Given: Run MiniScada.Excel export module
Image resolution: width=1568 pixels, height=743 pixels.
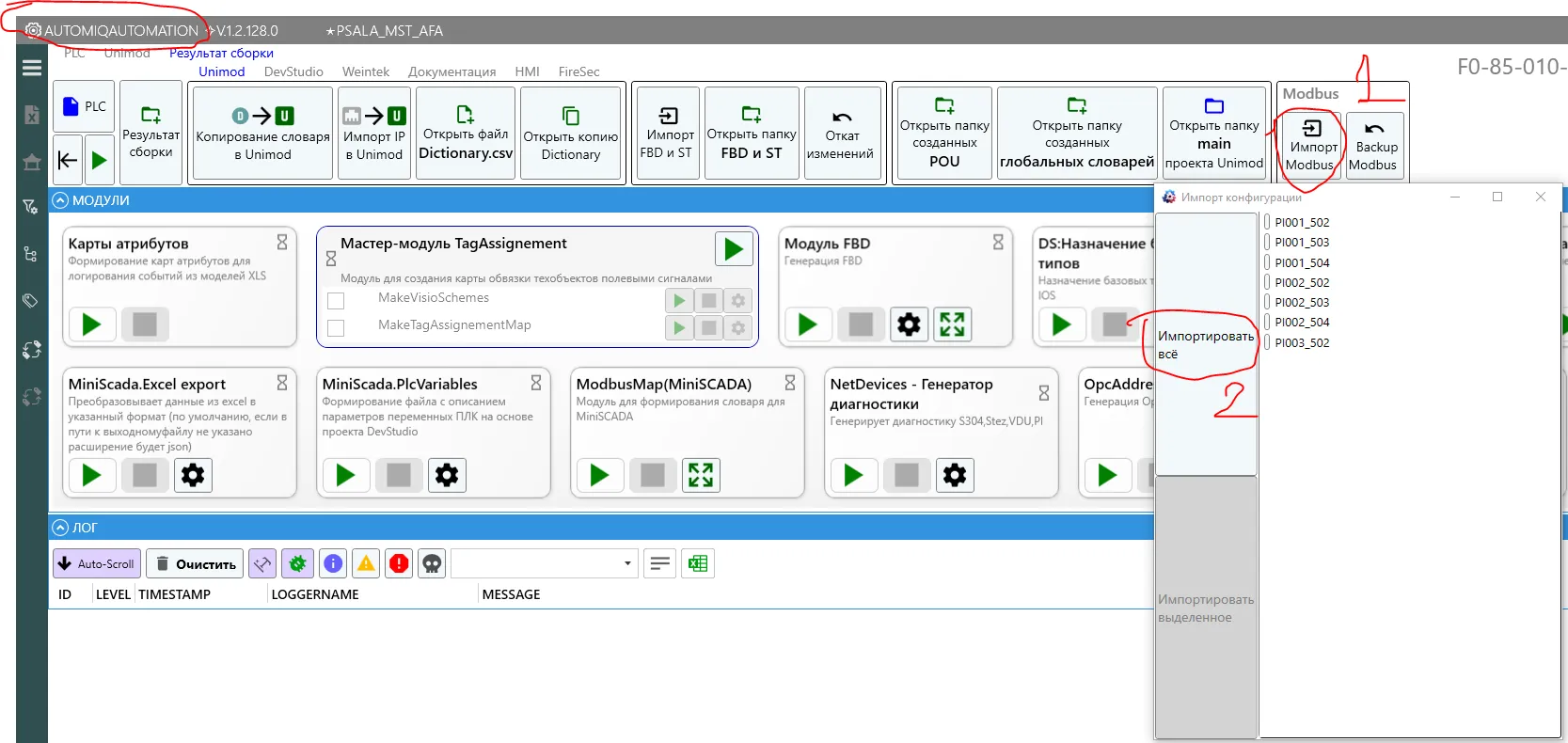Looking at the screenshot, I should click(91, 475).
